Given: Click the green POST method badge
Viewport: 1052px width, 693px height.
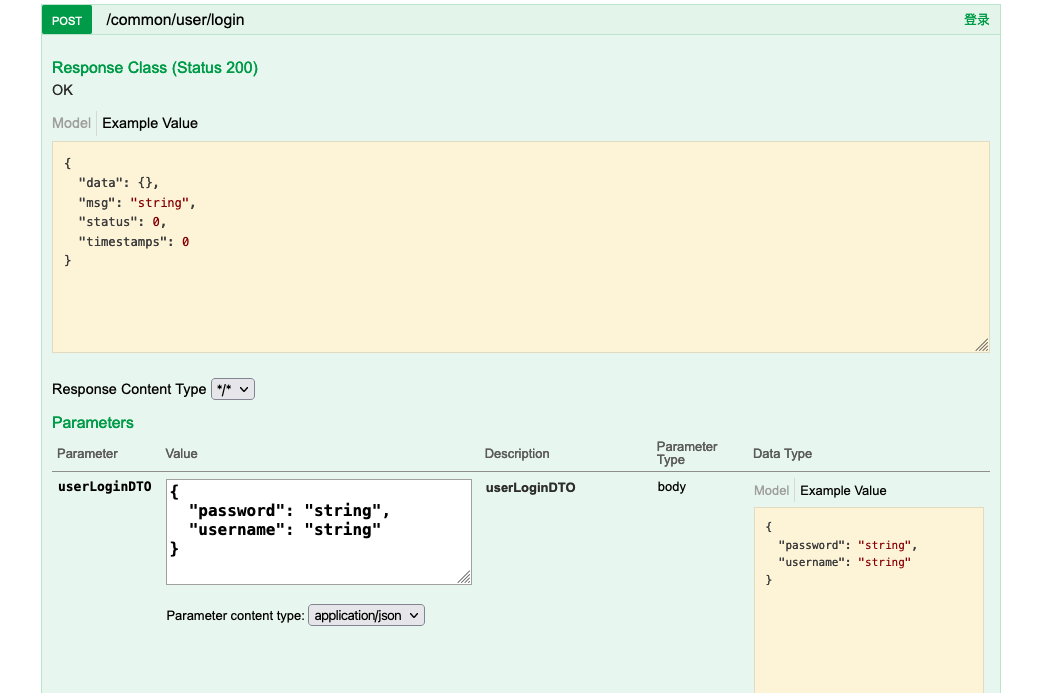Looking at the screenshot, I should pos(67,20).
